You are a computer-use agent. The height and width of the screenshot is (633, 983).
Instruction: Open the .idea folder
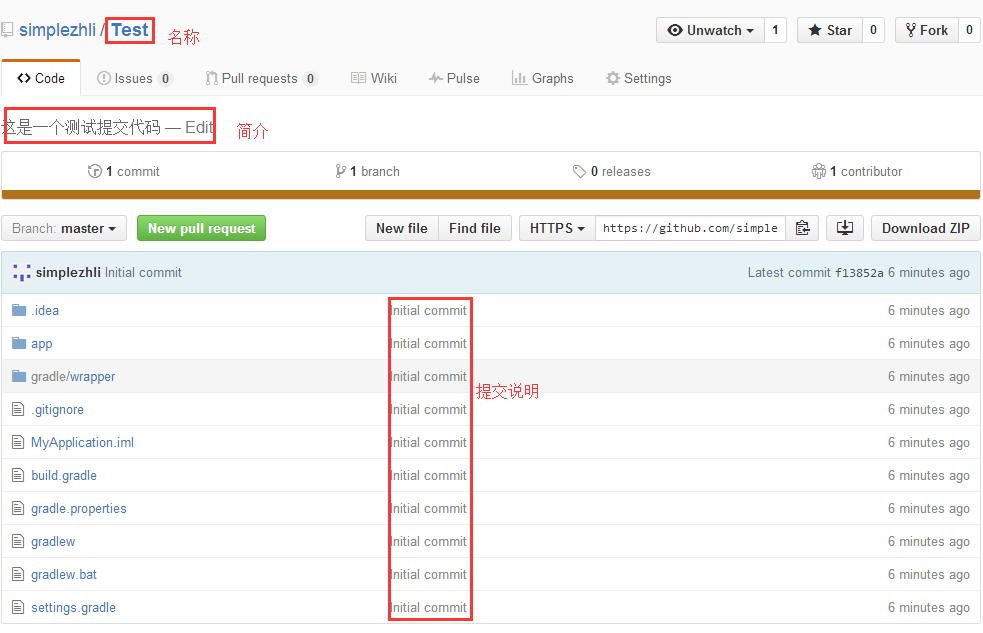click(45, 310)
